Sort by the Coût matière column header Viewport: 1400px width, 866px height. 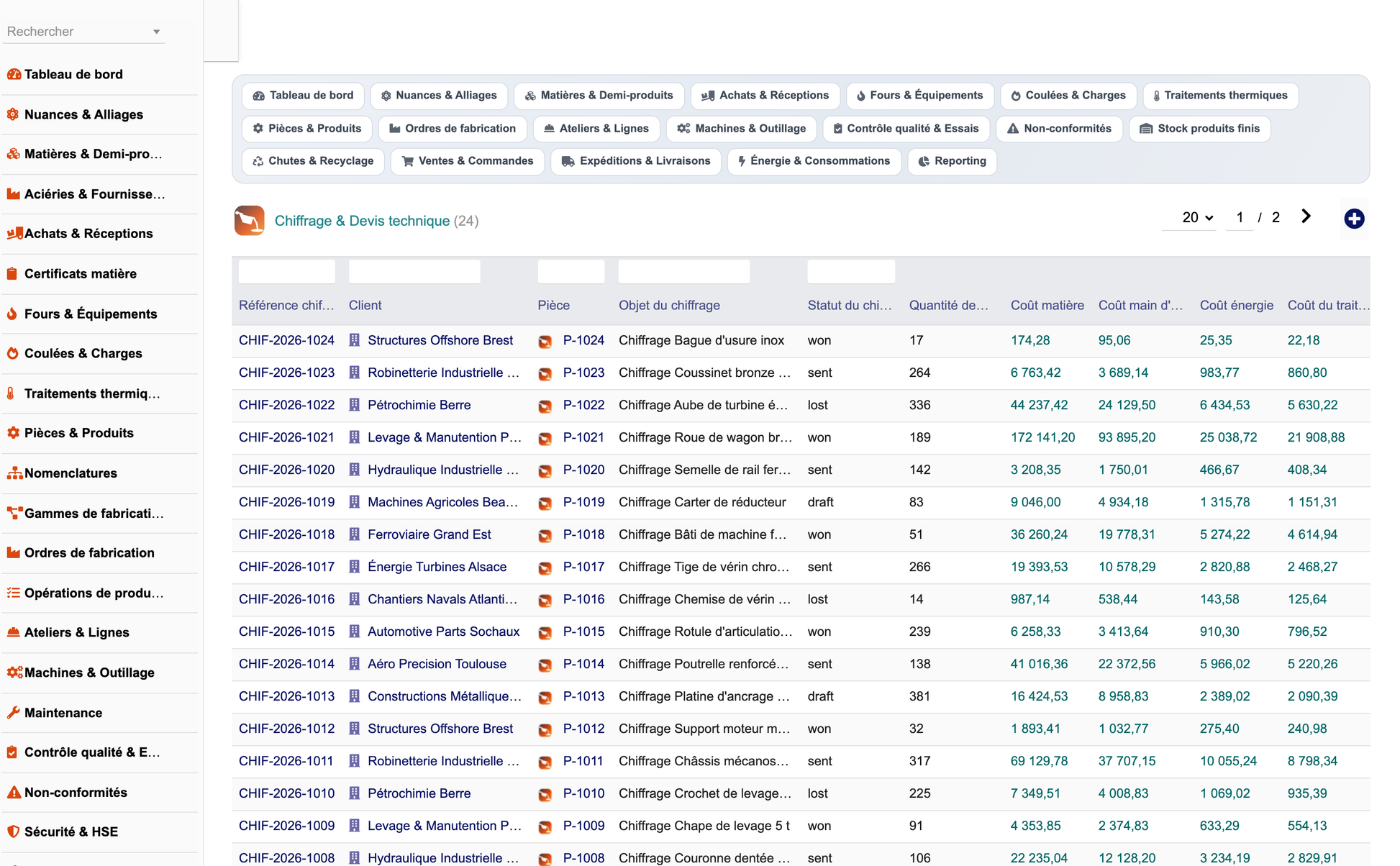click(x=1047, y=305)
